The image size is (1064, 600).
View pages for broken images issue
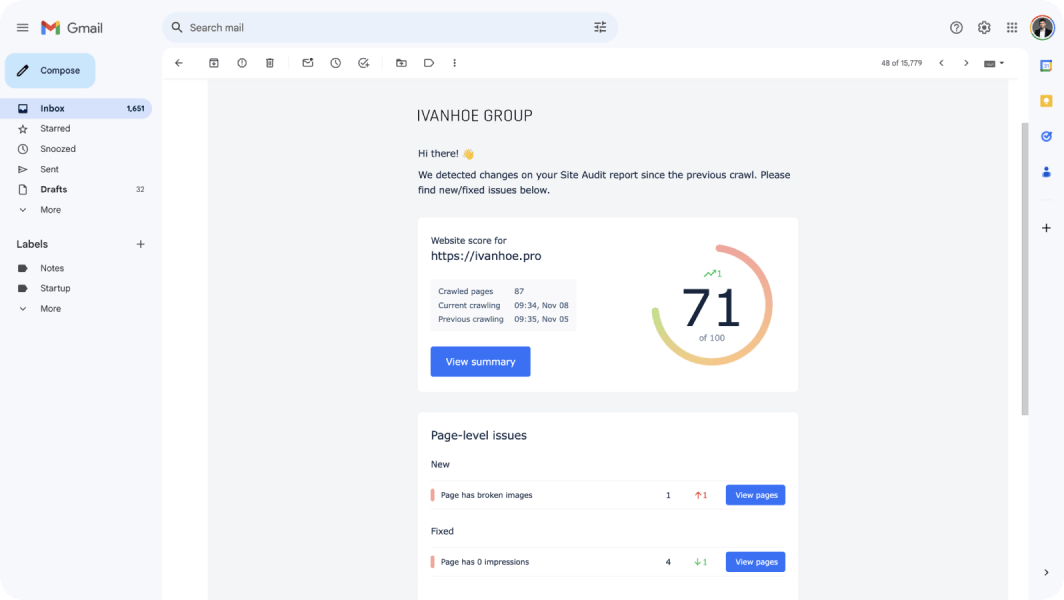coord(755,495)
